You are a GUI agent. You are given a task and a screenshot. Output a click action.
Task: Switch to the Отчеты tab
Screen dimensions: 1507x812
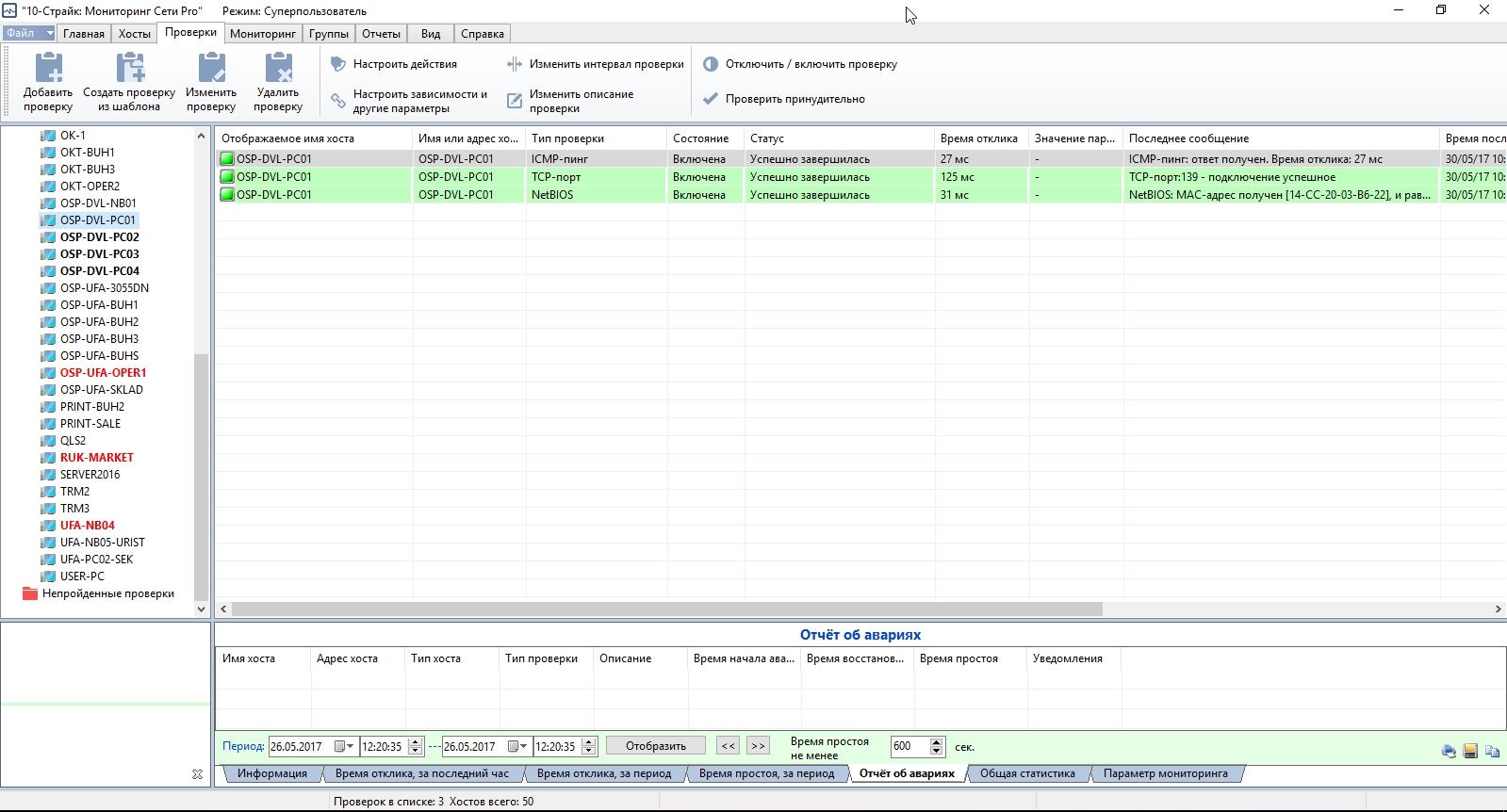382,34
